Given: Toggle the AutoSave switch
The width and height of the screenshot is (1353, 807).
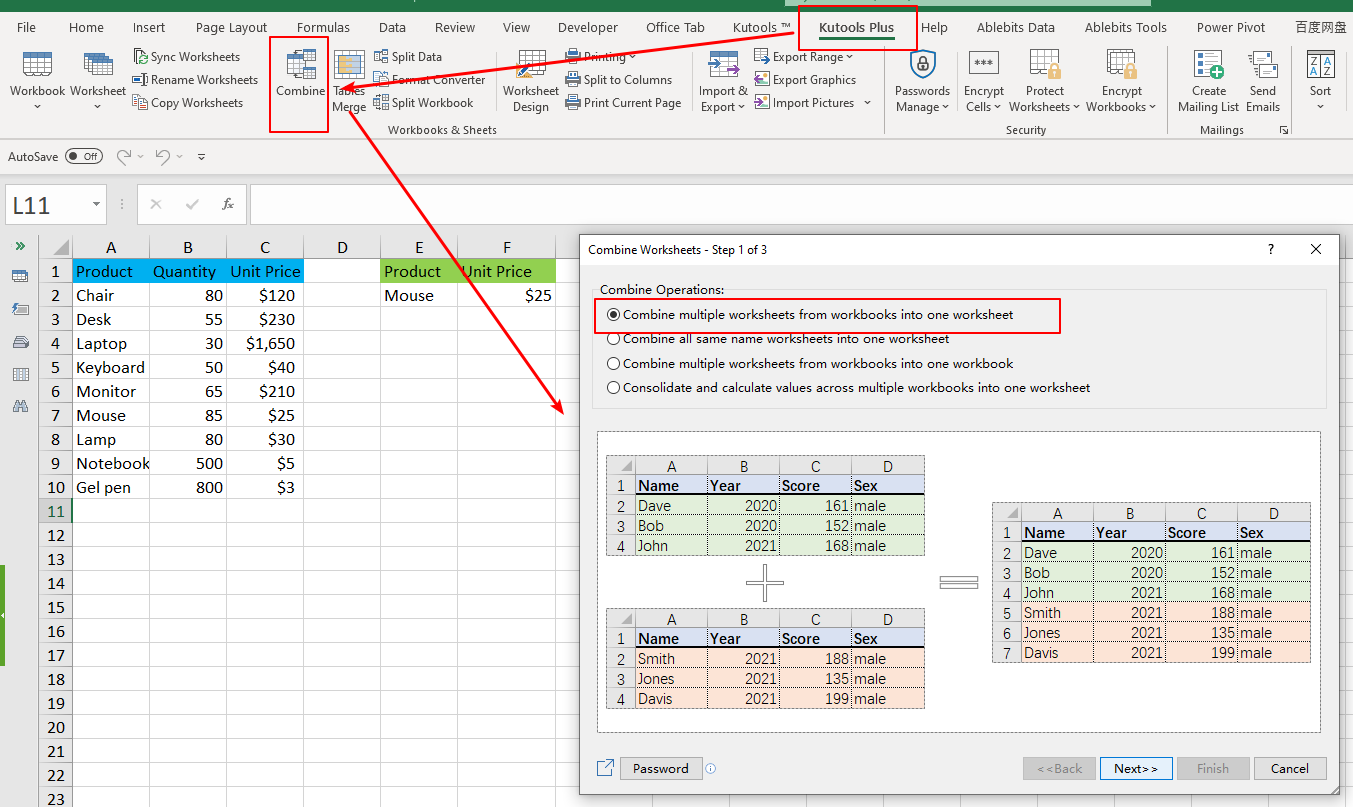Looking at the screenshot, I should 84,156.
